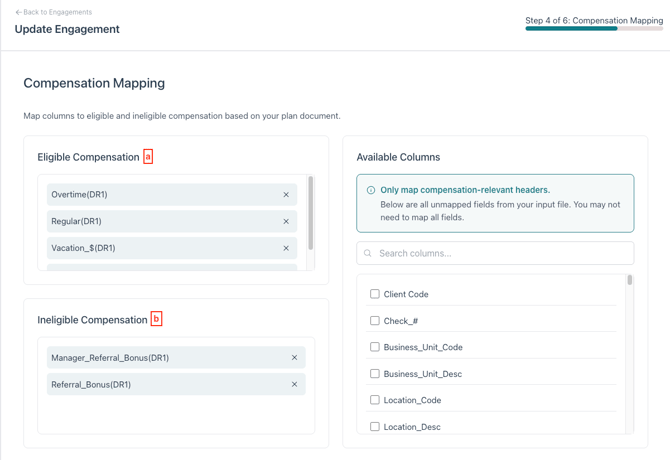Open the Back to Engagements link
The height and width of the screenshot is (460, 670).
53,12
